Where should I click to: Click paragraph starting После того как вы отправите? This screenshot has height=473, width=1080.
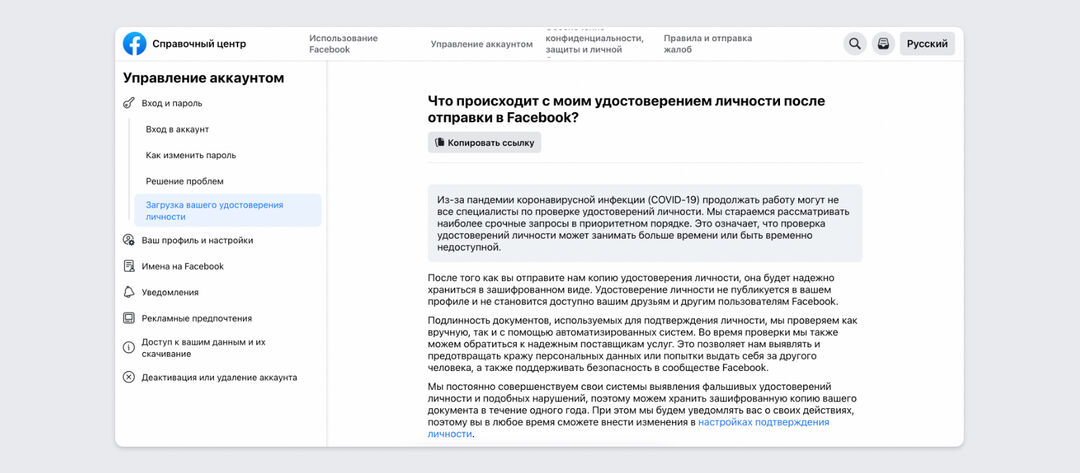coord(632,289)
